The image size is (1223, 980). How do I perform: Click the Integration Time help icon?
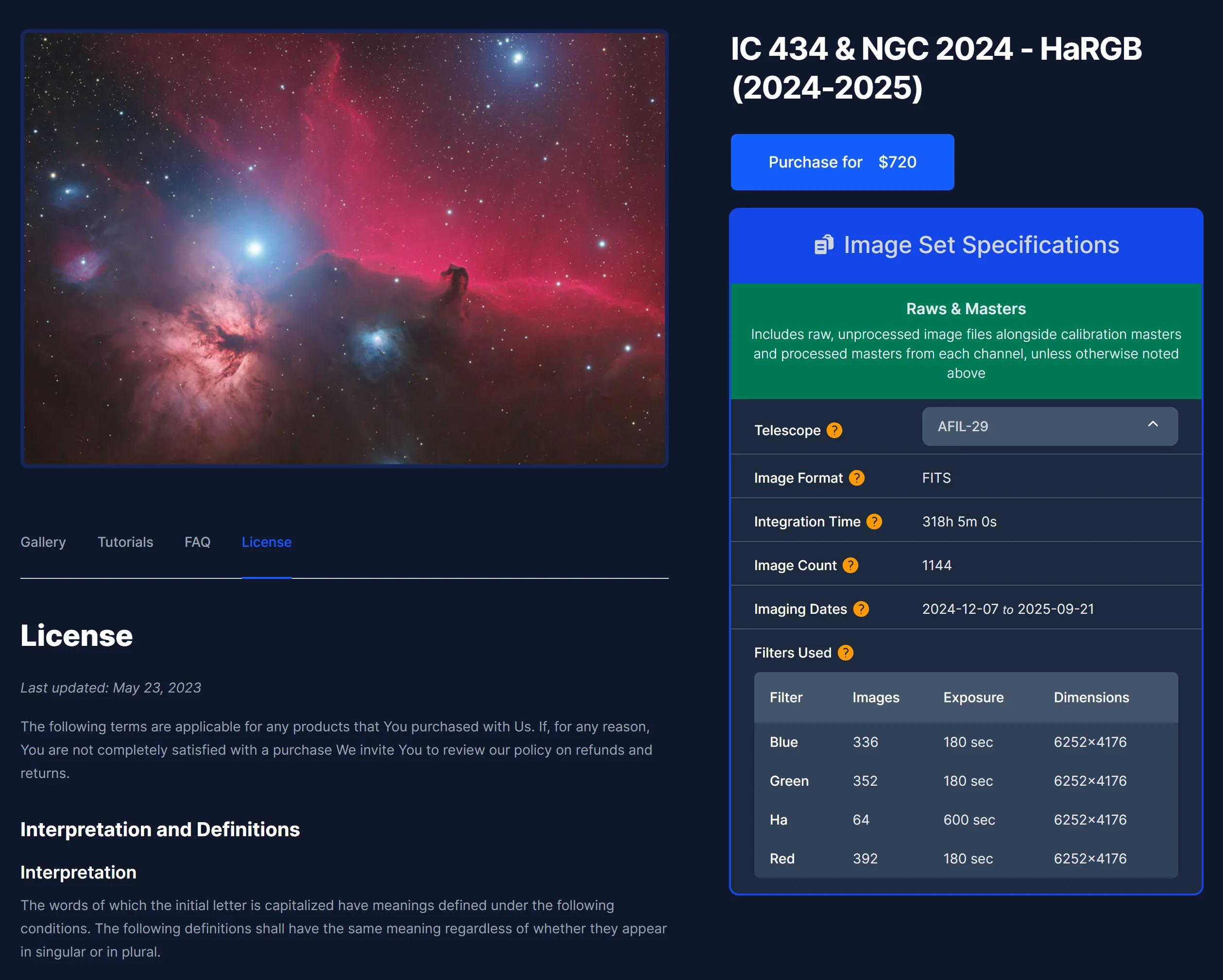pyautogui.click(x=874, y=522)
